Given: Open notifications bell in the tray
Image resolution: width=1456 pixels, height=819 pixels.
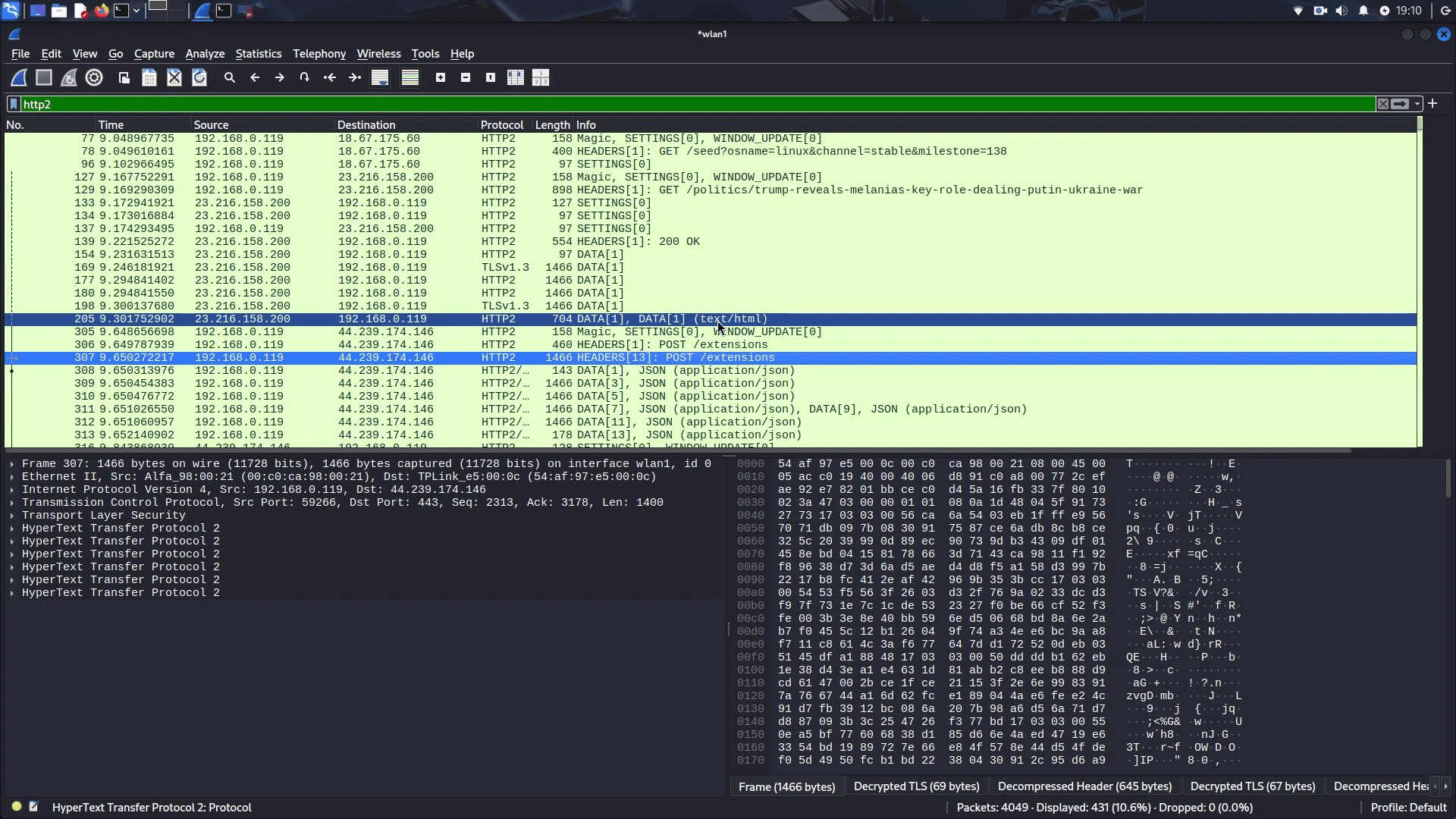Looking at the screenshot, I should click(x=1363, y=11).
